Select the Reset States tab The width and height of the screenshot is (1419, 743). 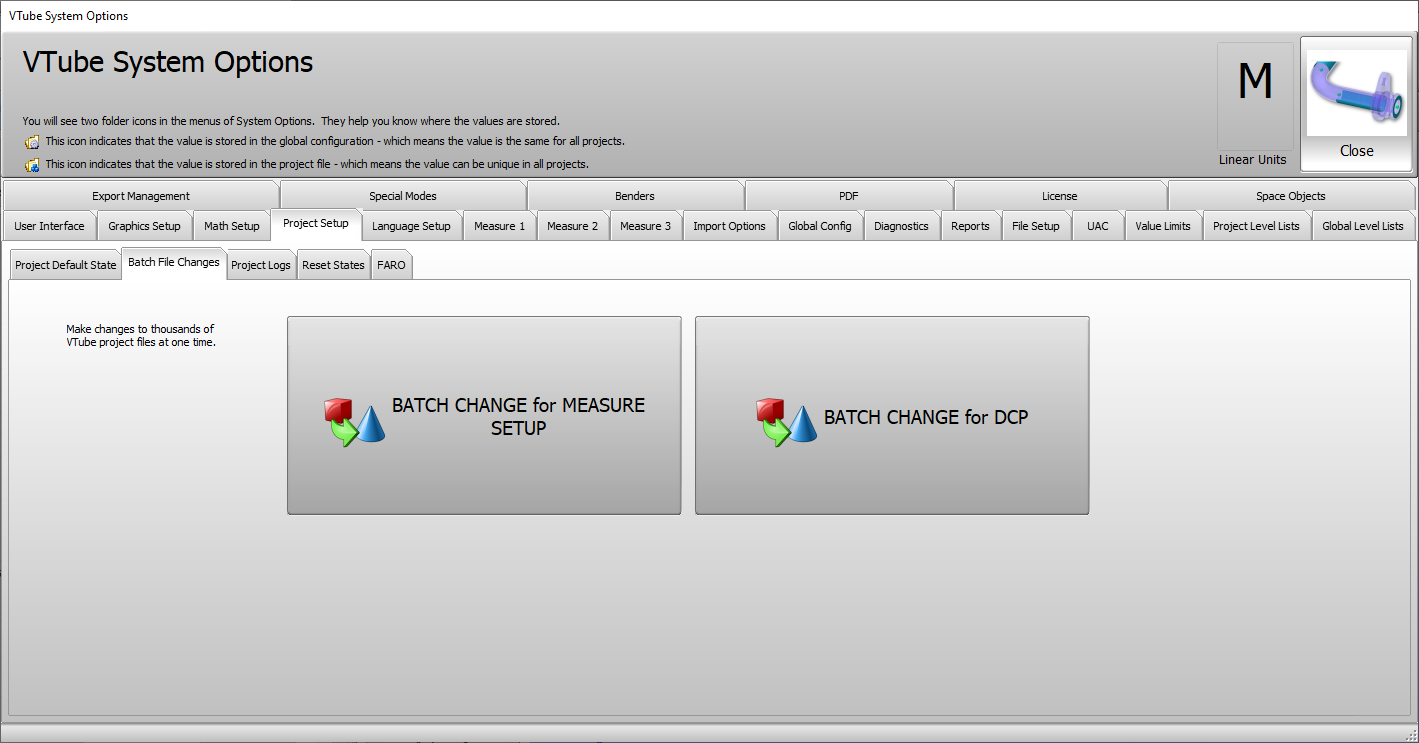[x=333, y=266]
